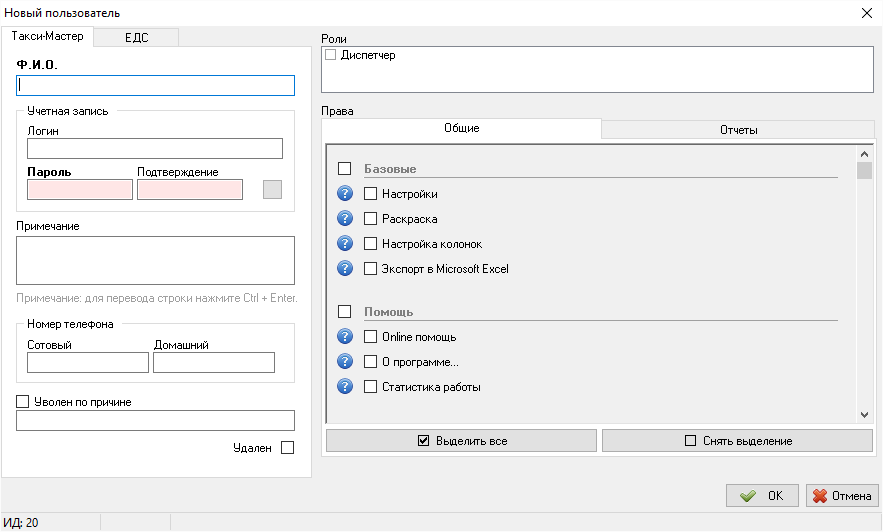Switch to the ЕДС tab
This screenshot has height=532, width=883.
point(135,37)
